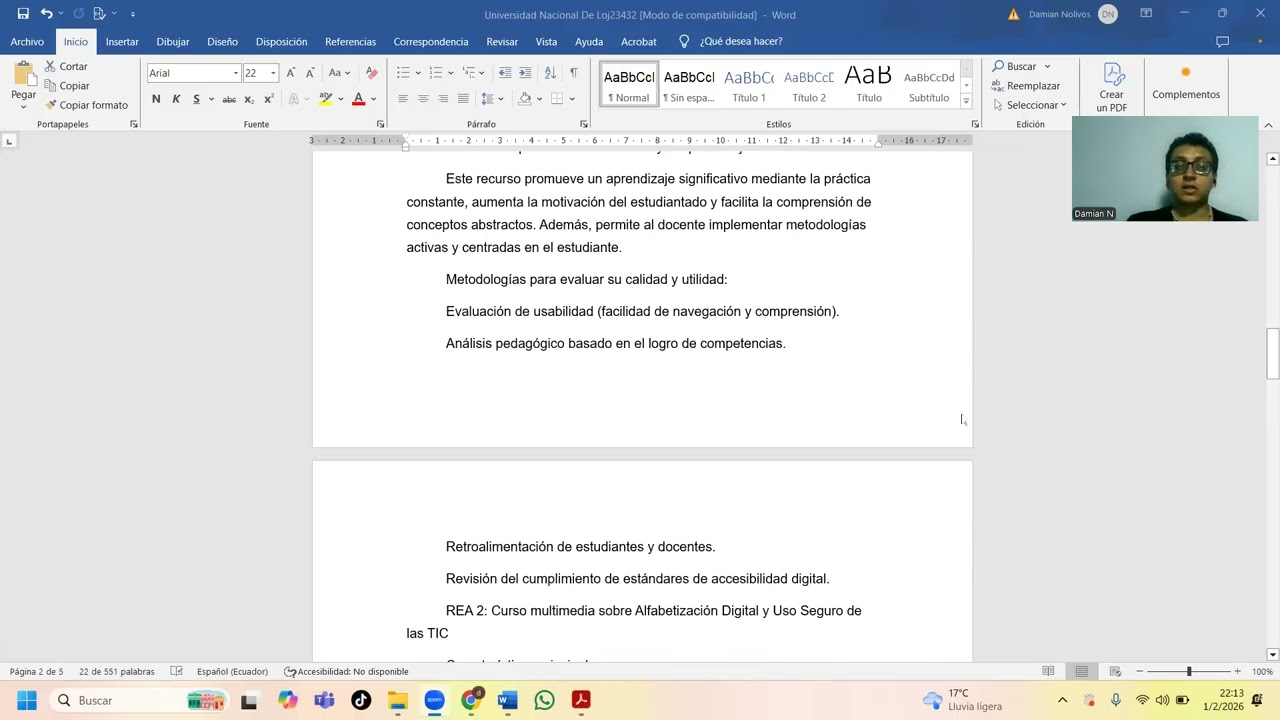Image resolution: width=1280 pixels, height=720 pixels.
Task: Open the change case Aa dropdown
Action: (339, 73)
